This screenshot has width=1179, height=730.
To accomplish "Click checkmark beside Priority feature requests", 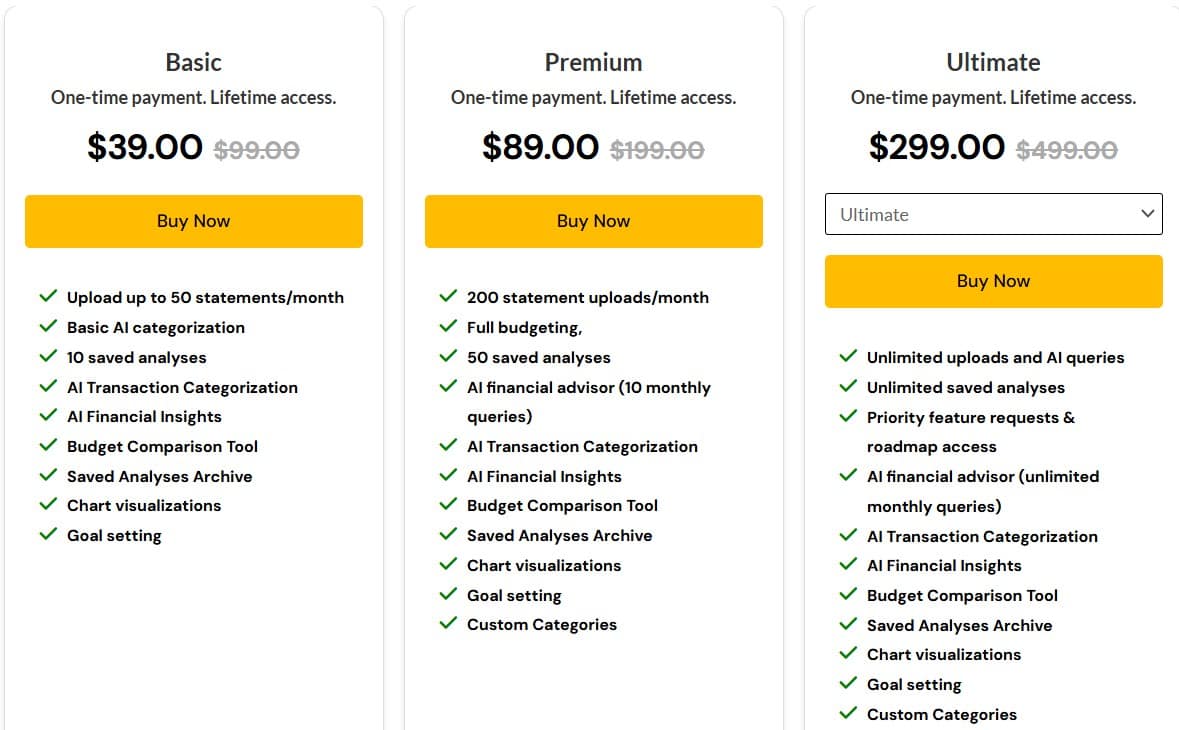I will [x=848, y=417].
